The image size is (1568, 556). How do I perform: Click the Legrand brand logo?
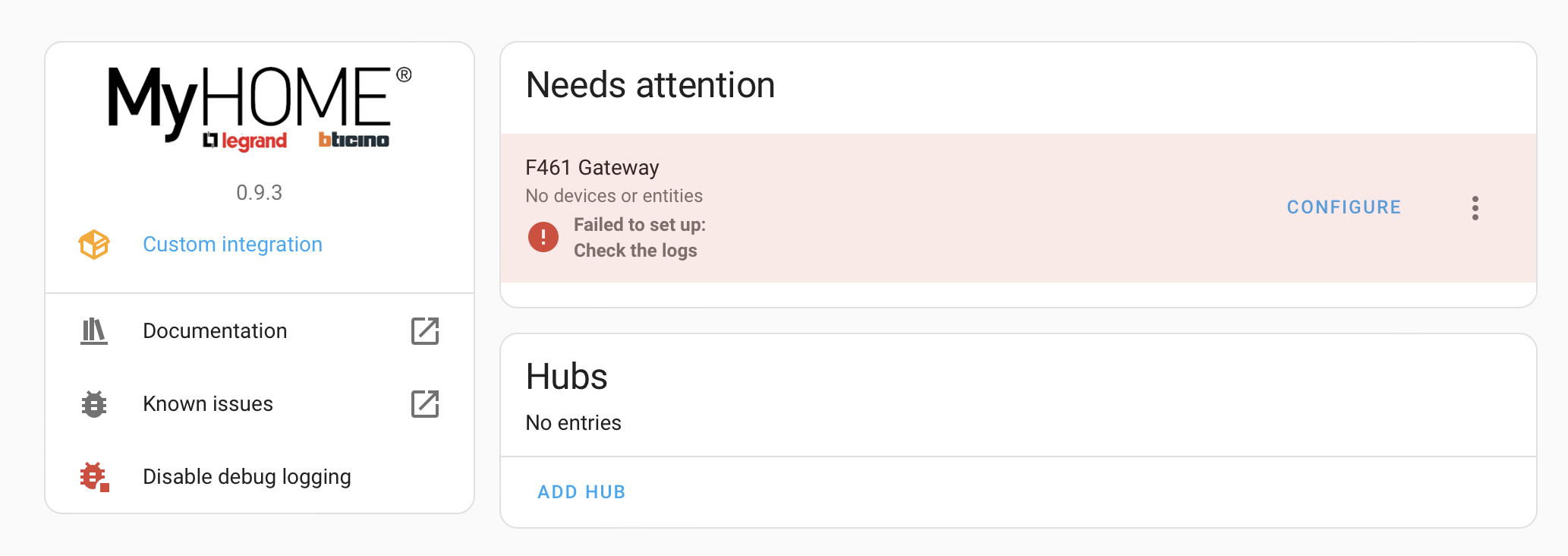click(244, 141)
